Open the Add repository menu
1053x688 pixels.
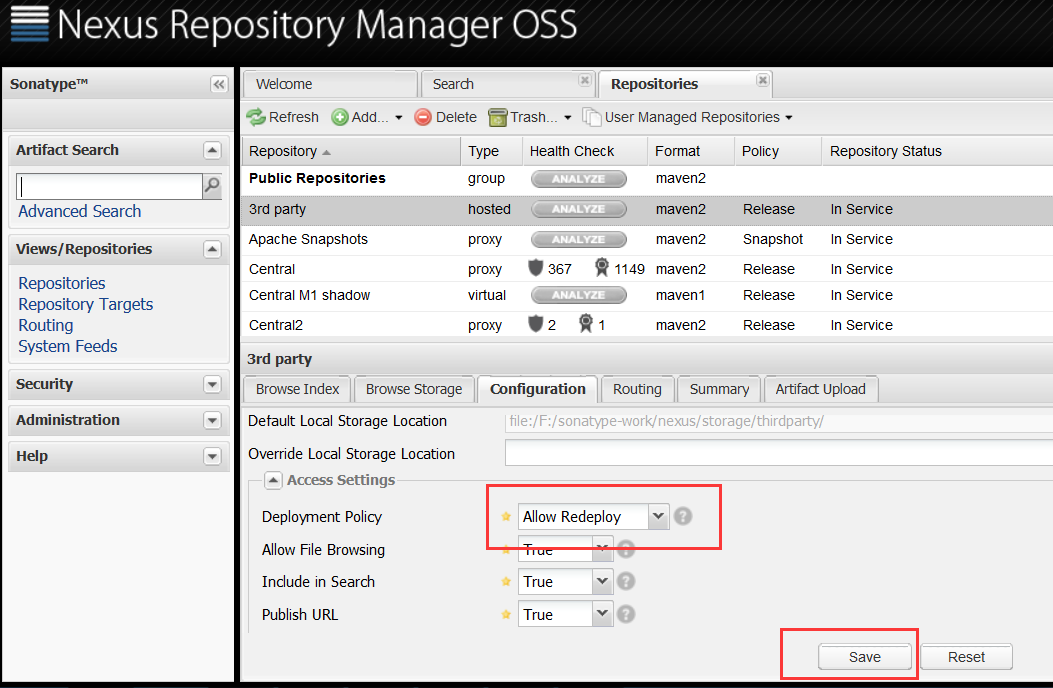pos(367,117)
